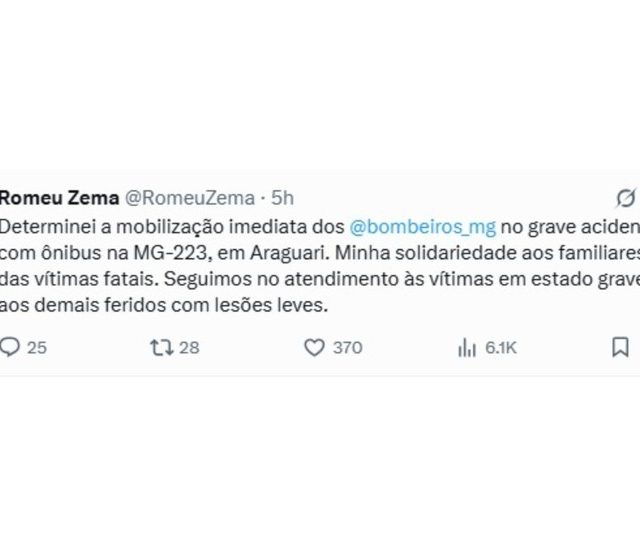
Task: Click the like count 370
Action: (x=348, y=348)
